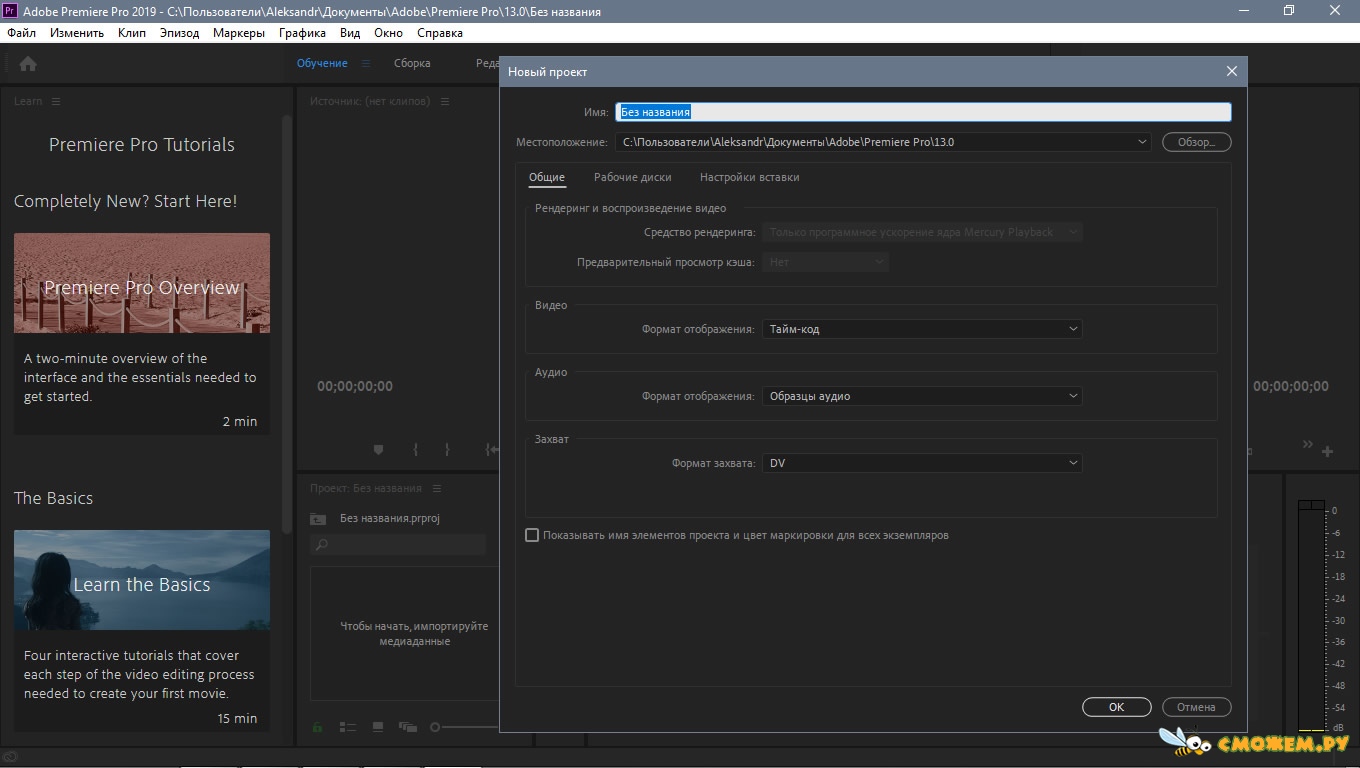Image resolution: width=1360 pixels, height=768 pixels.
Task: Maximize the Premiere Pro window
Action: (x=1289, y=11)
